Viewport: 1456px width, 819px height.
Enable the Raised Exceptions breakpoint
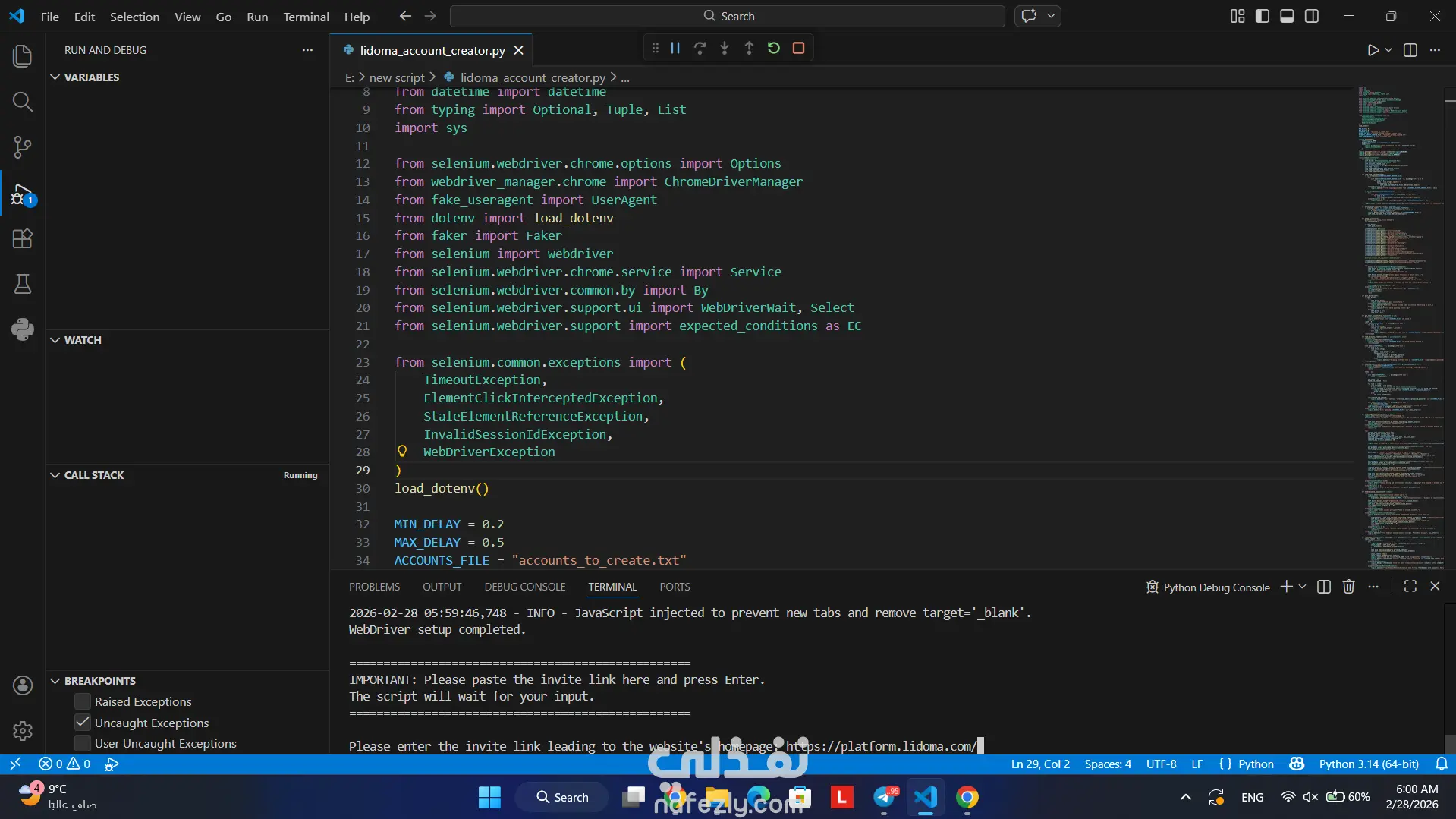point(83,702)
